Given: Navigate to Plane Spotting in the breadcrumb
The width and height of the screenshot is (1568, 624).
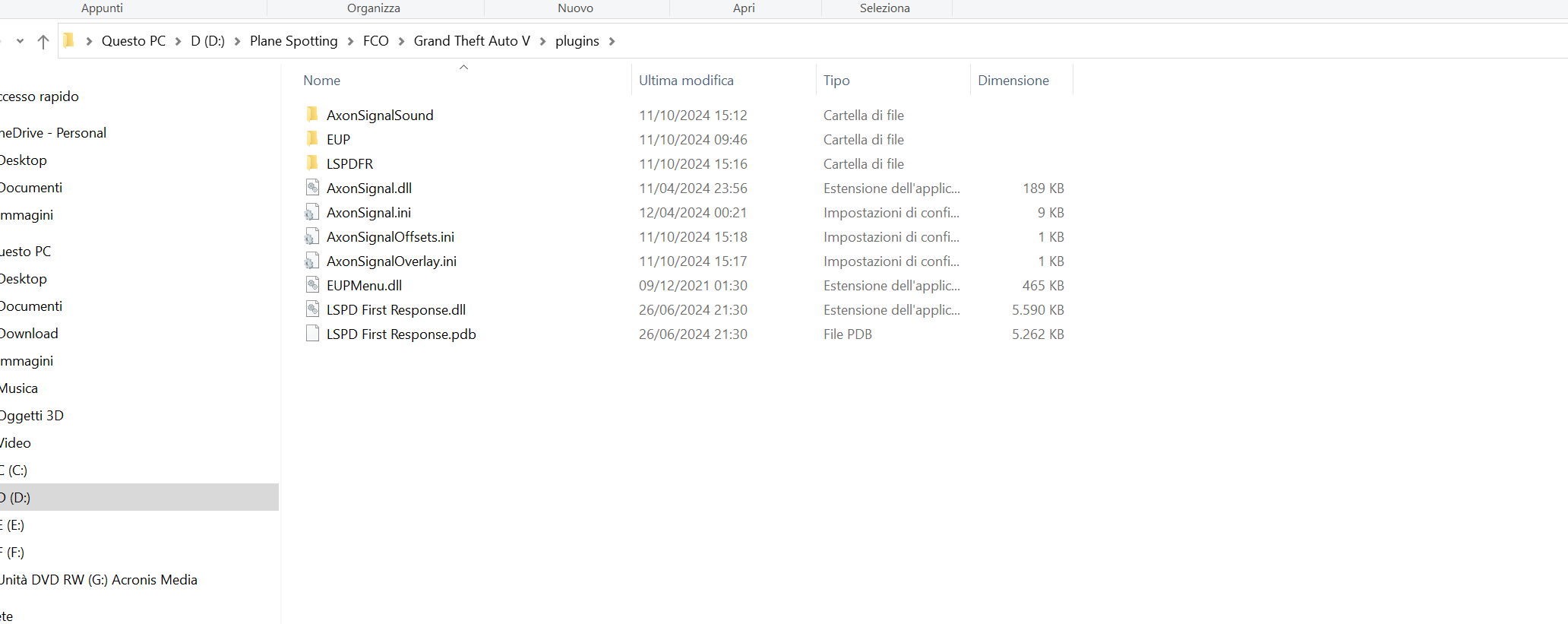Looking at the screenshot, I should pyautogui.click(x=294, y=41).
